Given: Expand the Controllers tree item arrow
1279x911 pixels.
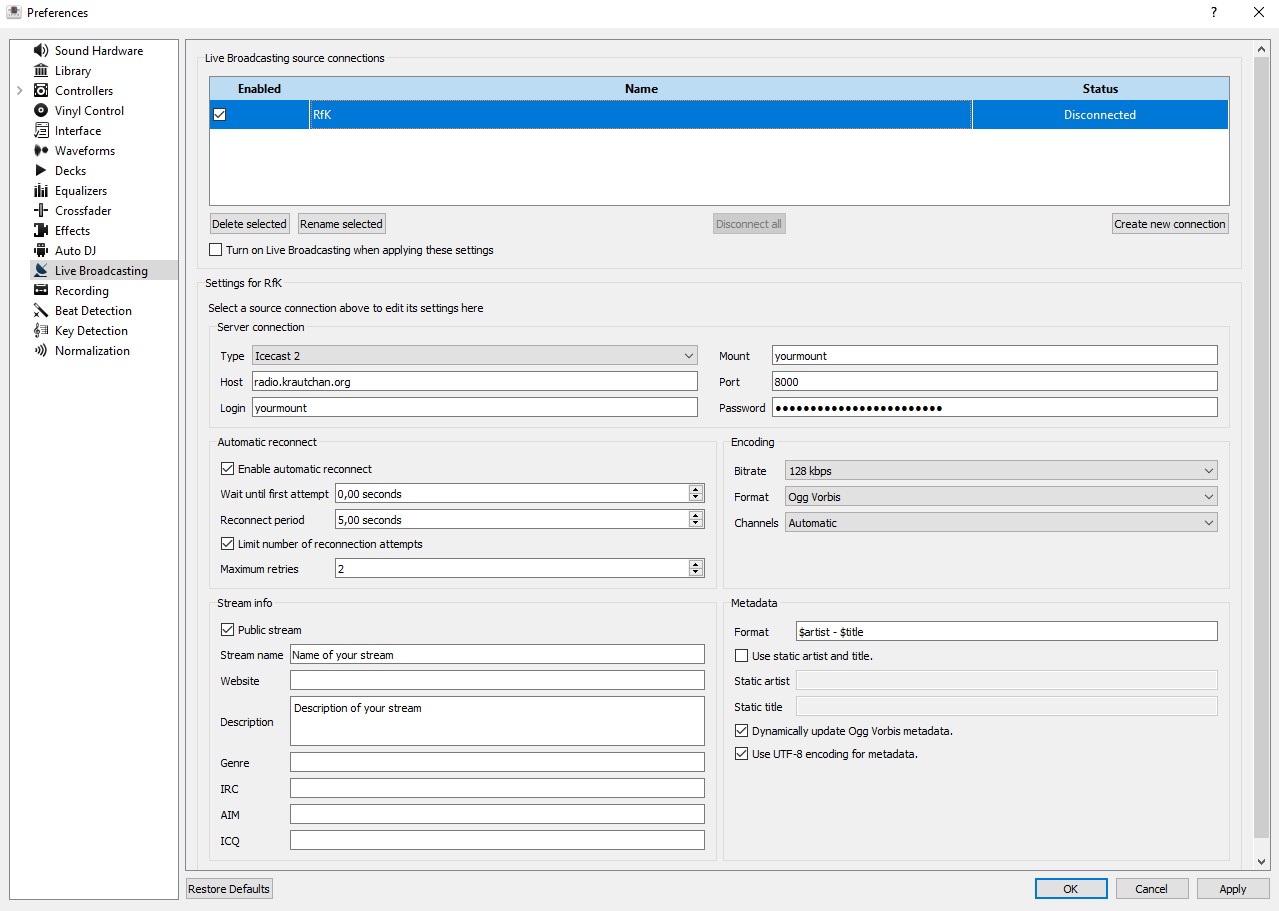Looking at the screenshot, I should click(x=19, y=91).
